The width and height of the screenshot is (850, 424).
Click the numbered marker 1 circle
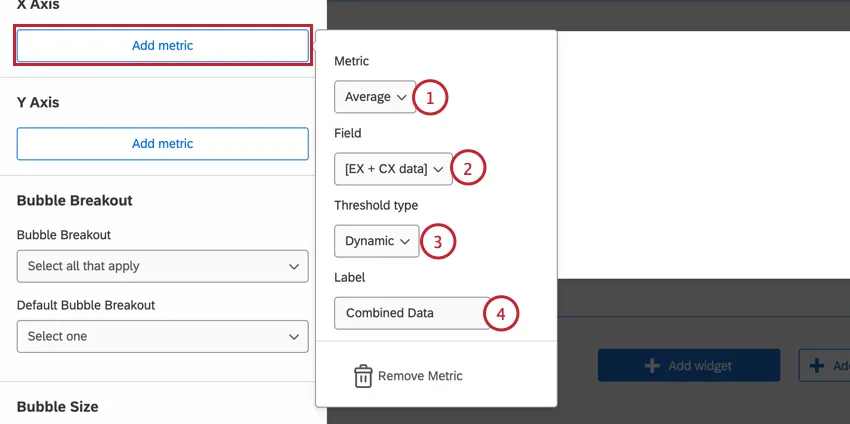coord(430,97)
